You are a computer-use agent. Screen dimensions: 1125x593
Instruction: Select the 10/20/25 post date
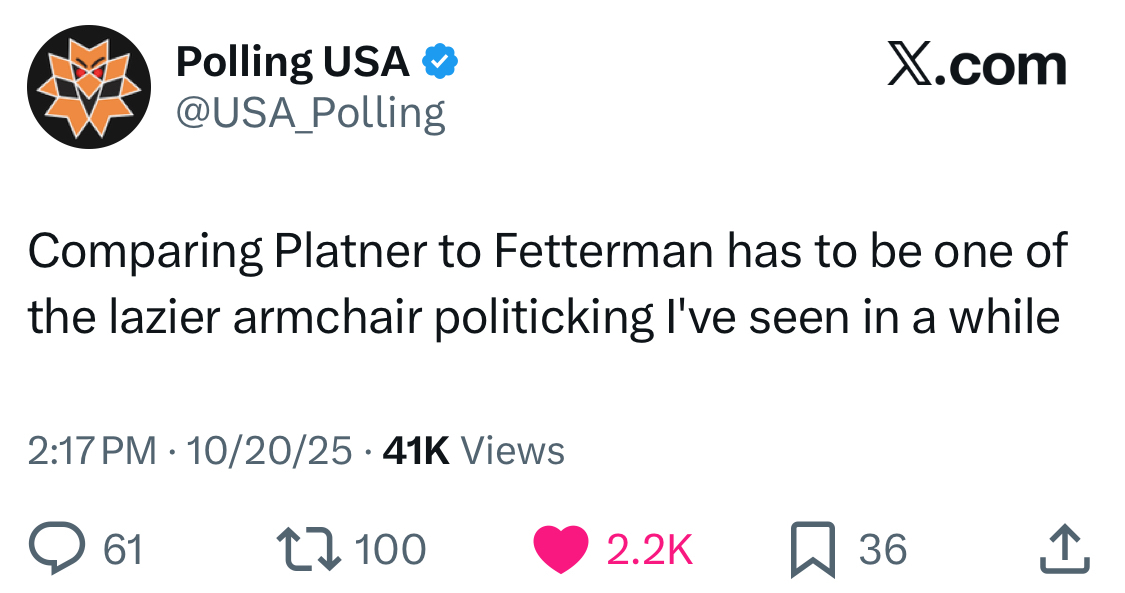point(269,451)
